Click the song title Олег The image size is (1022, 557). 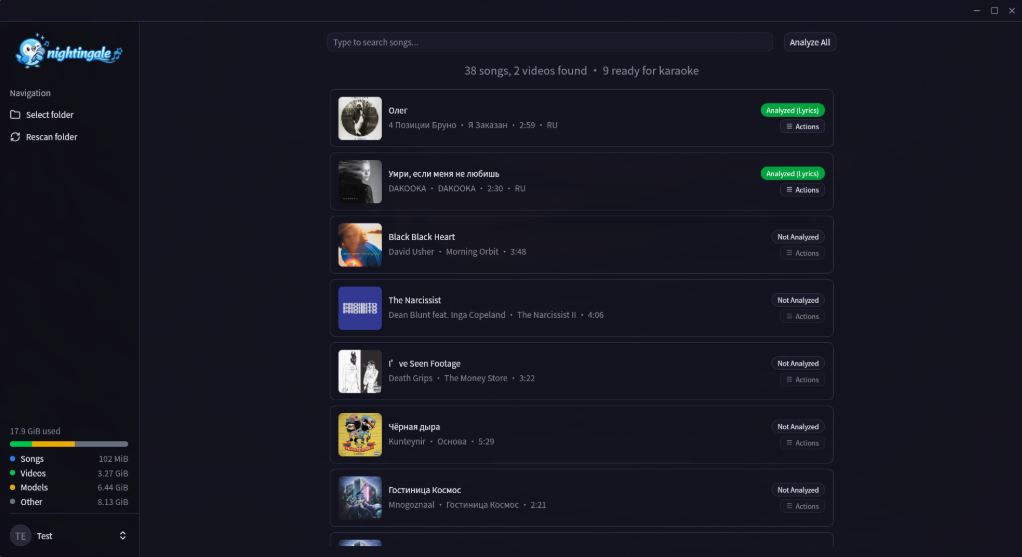[398, 110]
